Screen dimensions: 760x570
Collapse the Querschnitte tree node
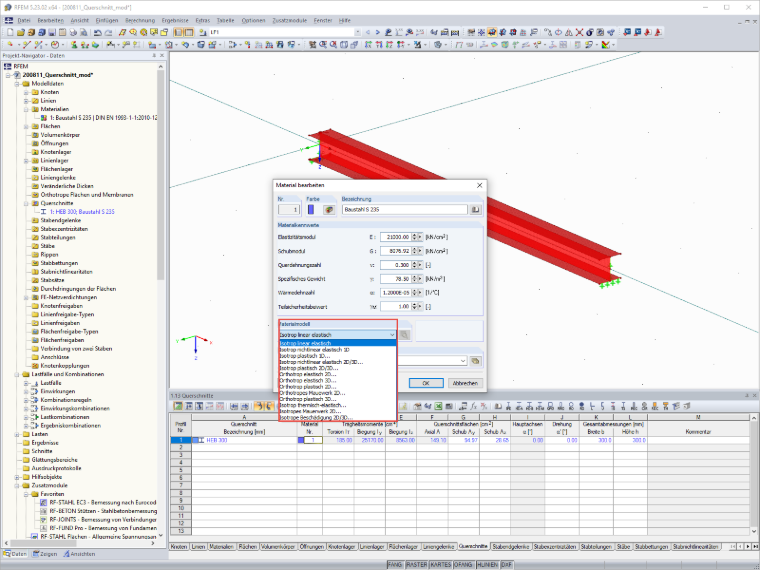tap(26, 203)
